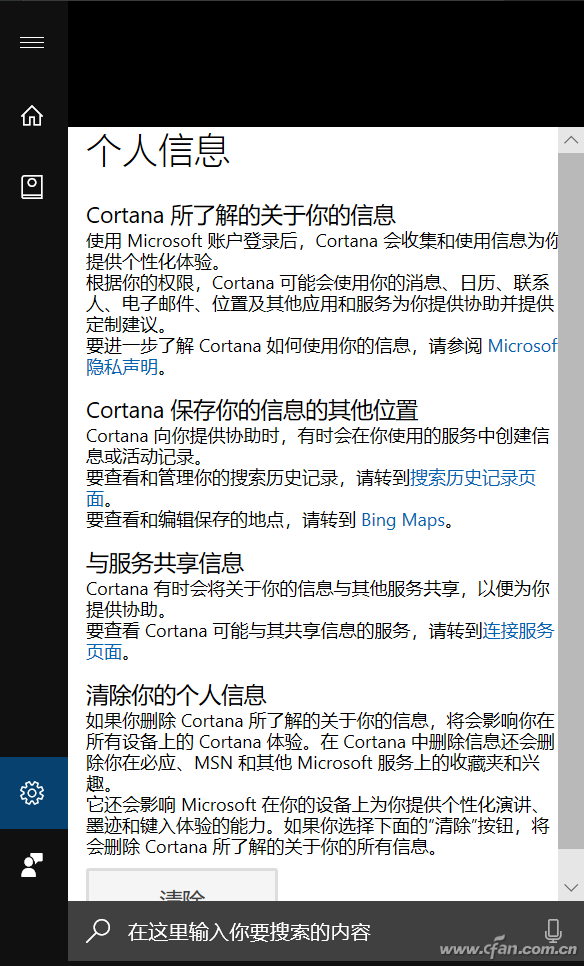This screenshot has width=584, height=966.
Task: Click heading Cortana 保存你的信息的其他位置
Action: [253, 410]
